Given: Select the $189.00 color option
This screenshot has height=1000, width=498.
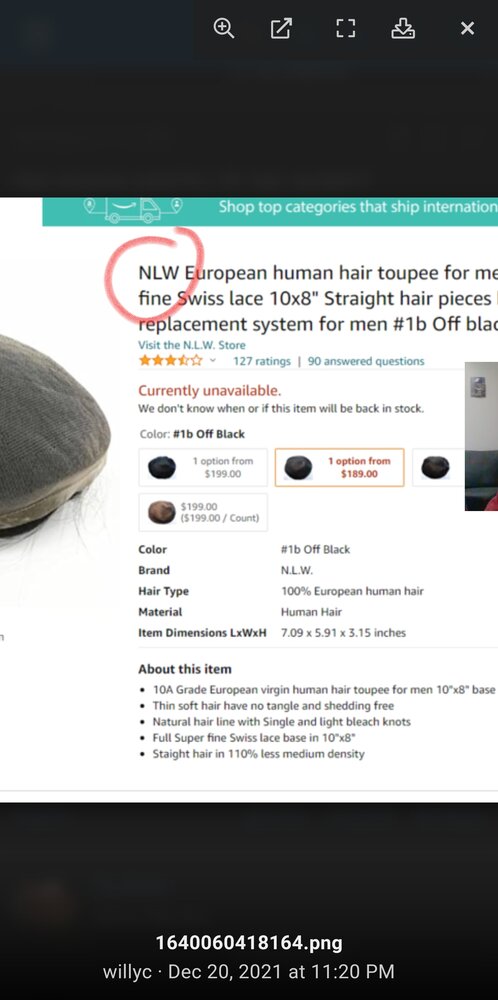Looking at the screenshot, I should [340, 467].
